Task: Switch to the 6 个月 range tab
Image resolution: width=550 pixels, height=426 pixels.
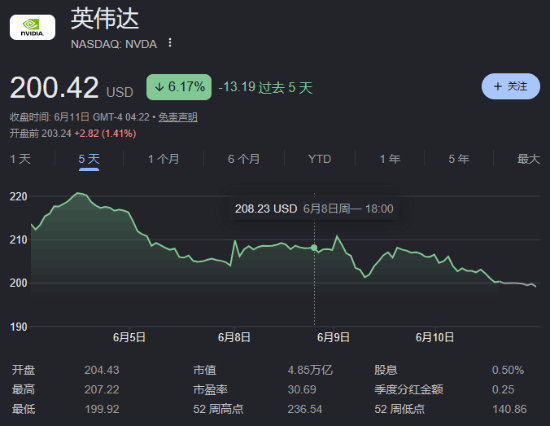Action: (244, 159)
